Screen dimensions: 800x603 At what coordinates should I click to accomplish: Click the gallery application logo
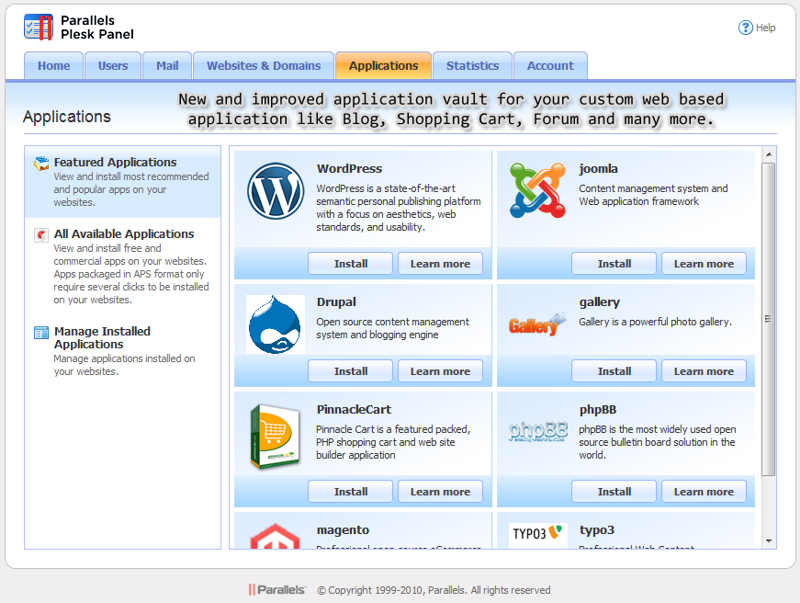(x=535, y=324)
